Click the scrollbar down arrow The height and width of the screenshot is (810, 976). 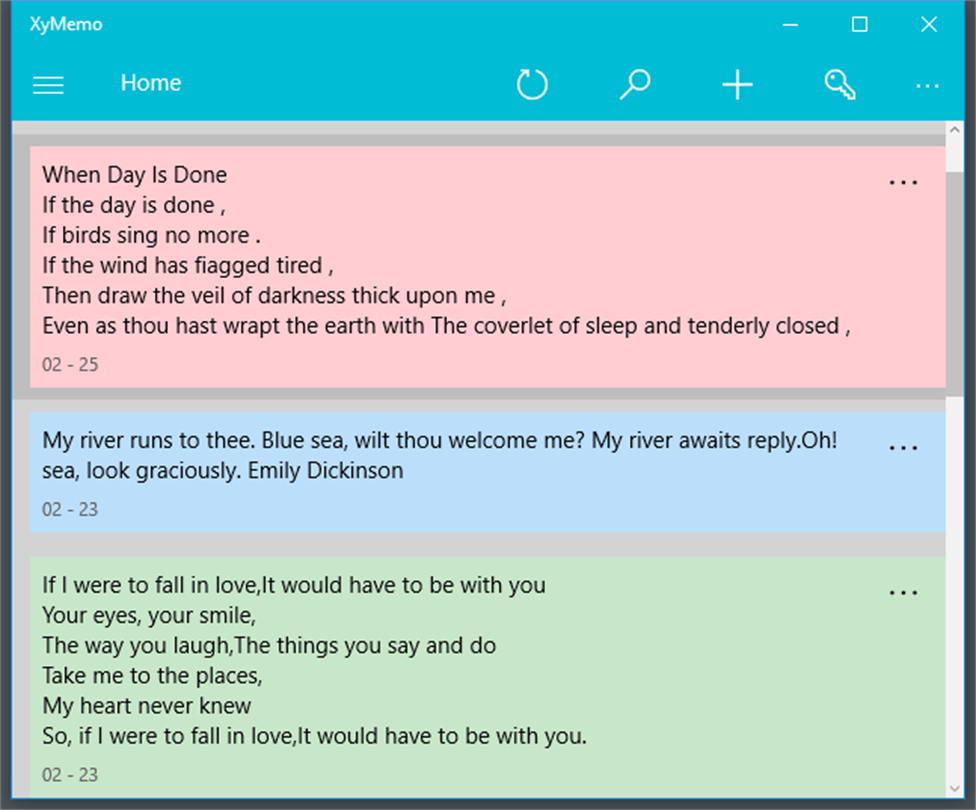(x=954, y=789)
